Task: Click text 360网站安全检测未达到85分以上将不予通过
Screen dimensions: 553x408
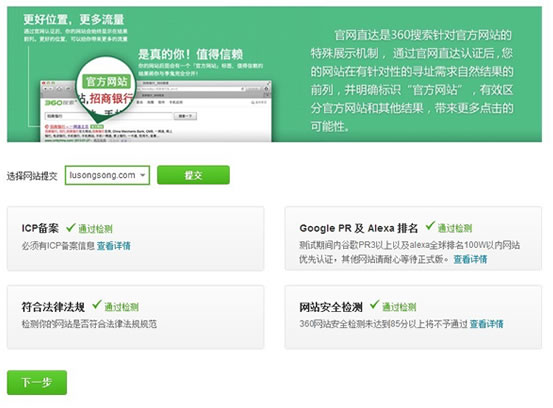Action: [x=383, y=324]
